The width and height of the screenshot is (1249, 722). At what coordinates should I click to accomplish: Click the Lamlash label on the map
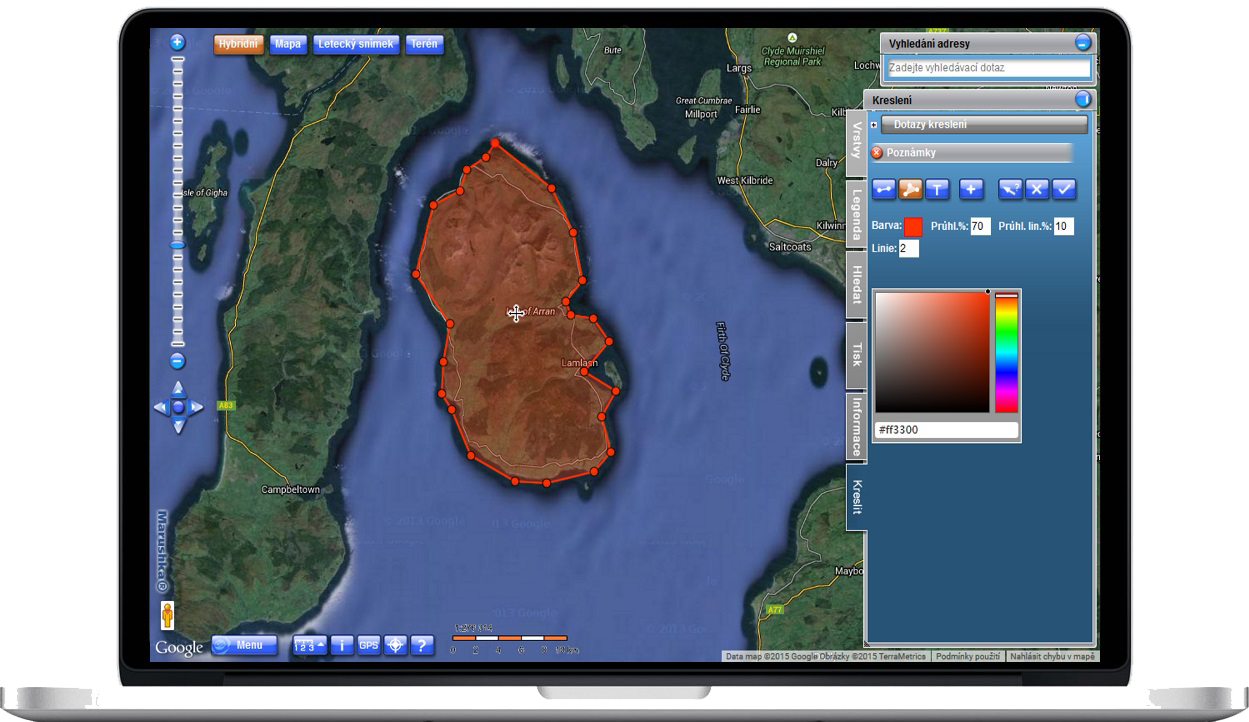coord(580,363)
